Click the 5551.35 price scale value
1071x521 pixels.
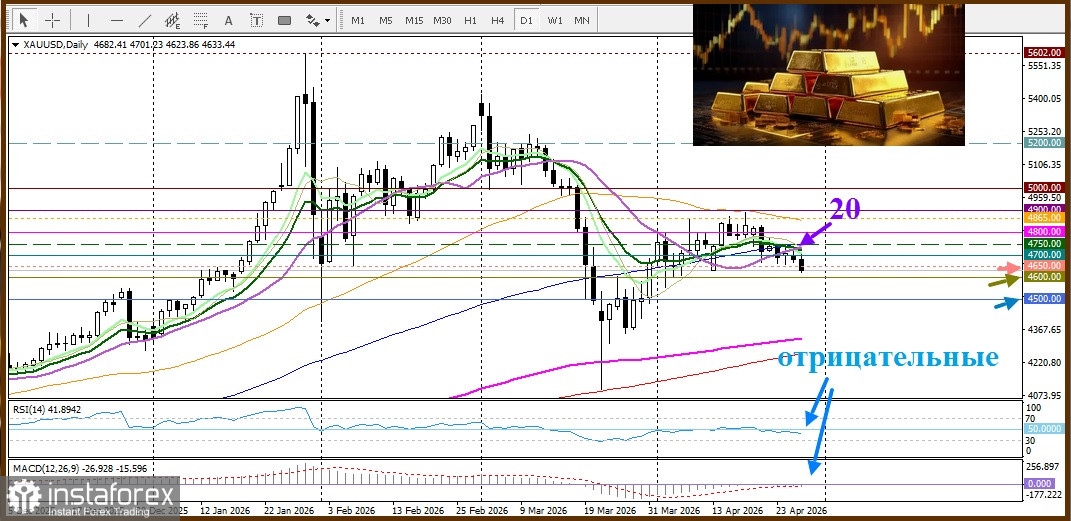tap(1044, 66)
